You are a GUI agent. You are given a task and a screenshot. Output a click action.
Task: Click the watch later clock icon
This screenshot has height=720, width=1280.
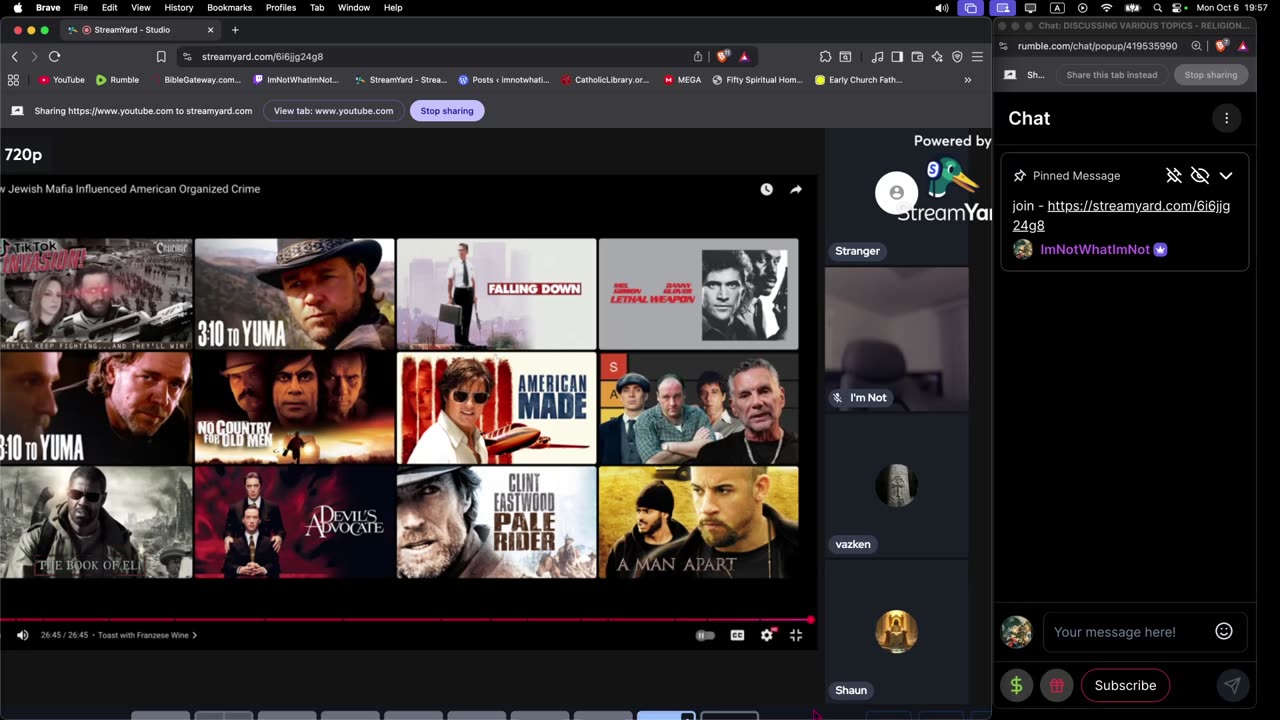766,189
